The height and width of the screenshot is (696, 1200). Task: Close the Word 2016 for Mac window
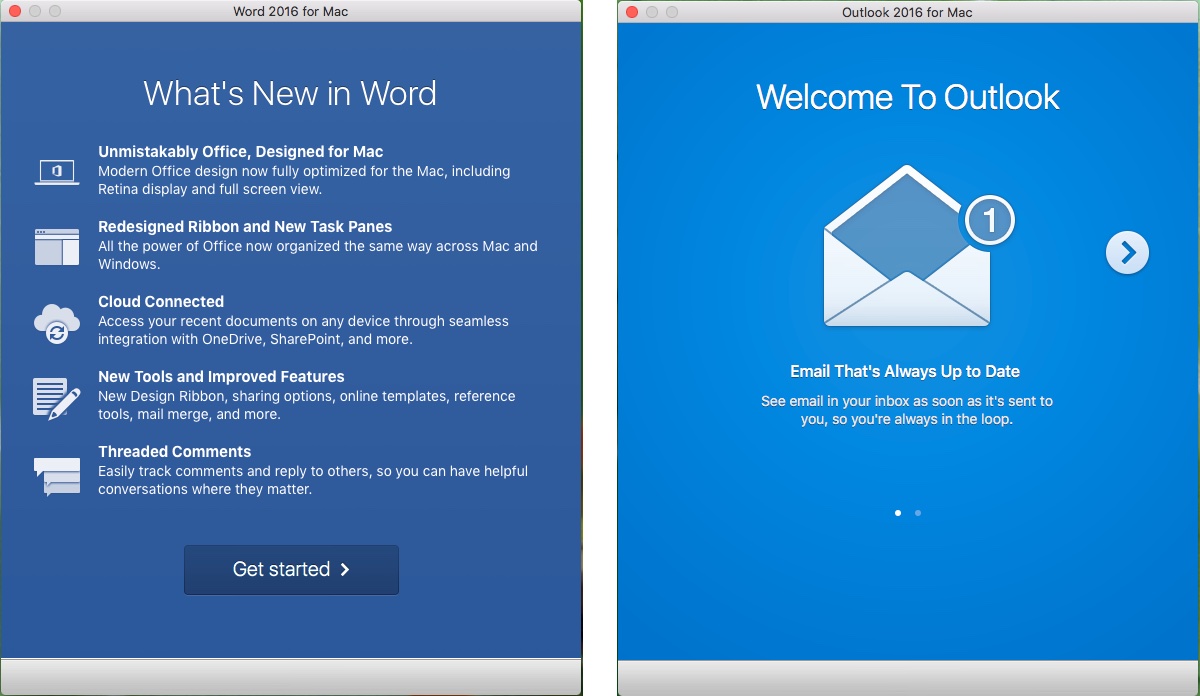coord(15,11)
